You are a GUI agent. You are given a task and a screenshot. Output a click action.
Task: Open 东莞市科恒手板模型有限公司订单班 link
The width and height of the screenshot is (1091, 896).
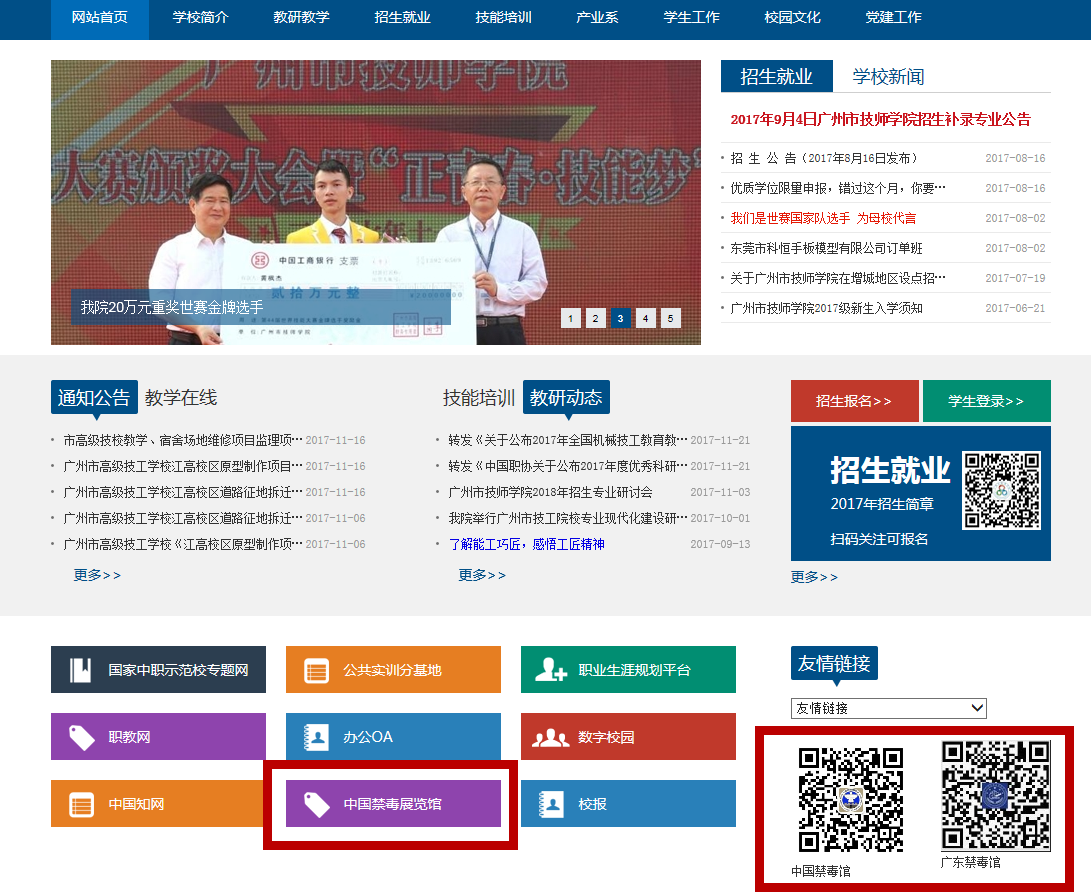pos(826,248)
